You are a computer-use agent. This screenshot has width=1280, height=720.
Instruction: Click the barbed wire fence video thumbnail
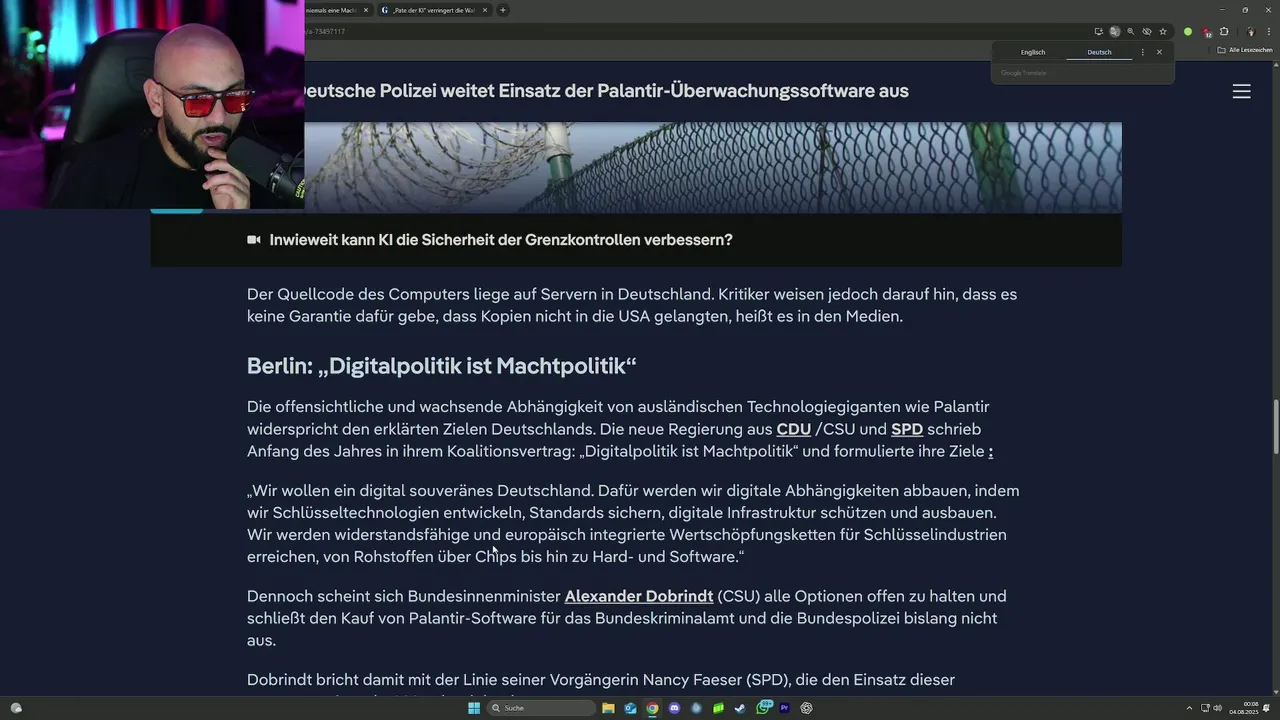click(713, 167)
